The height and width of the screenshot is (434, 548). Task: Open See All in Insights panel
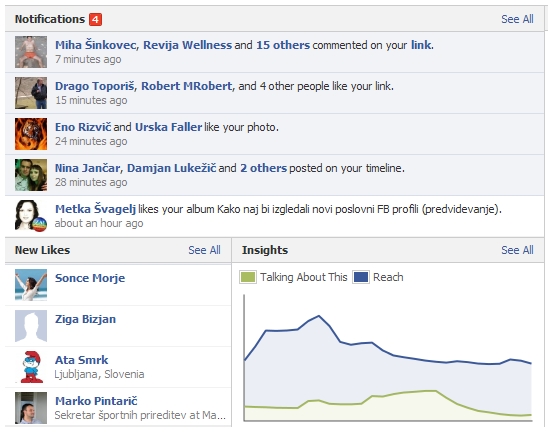point(517,250)
